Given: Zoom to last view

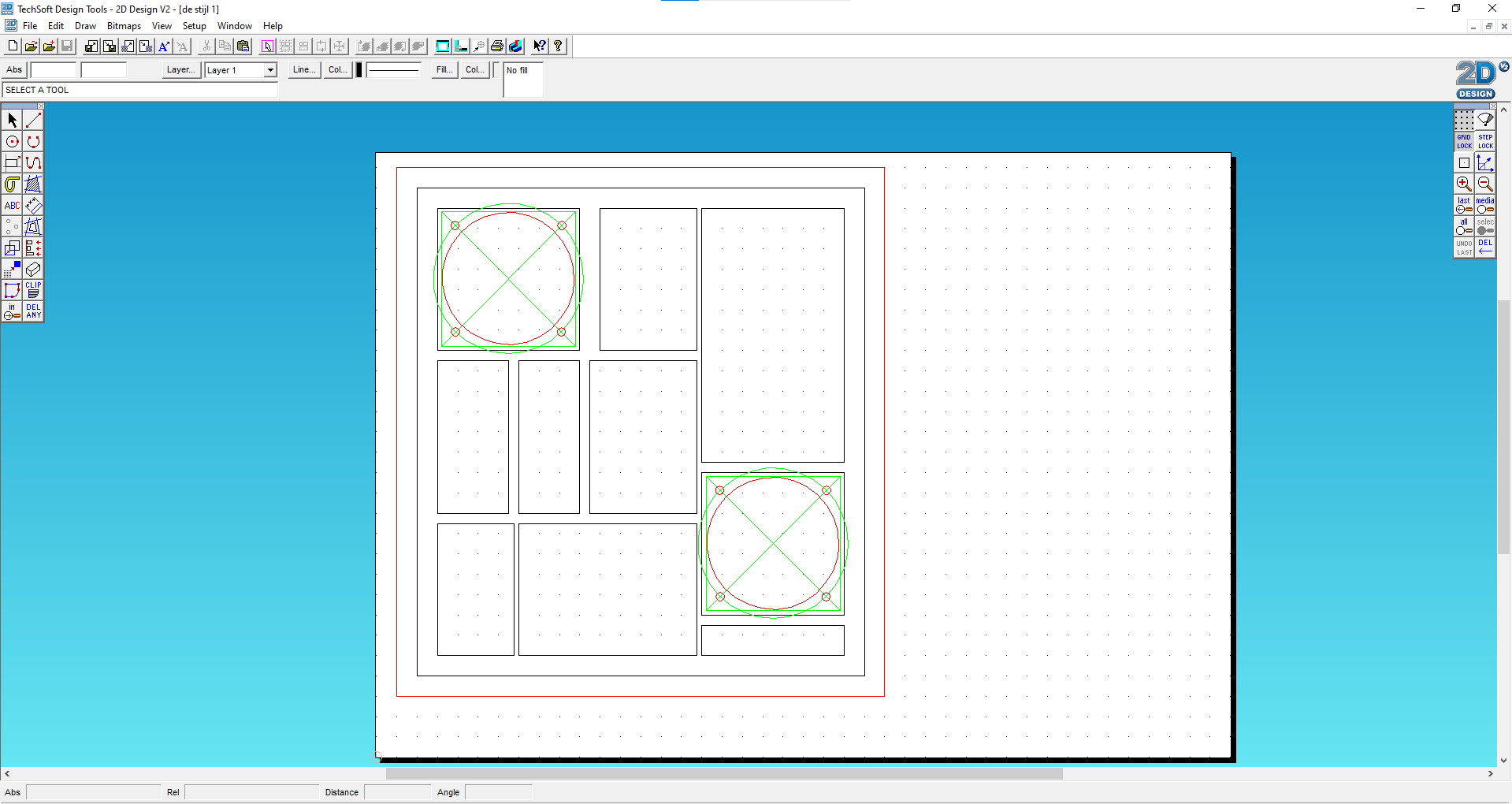Looking at the screenshot, I should point(1464,205).
